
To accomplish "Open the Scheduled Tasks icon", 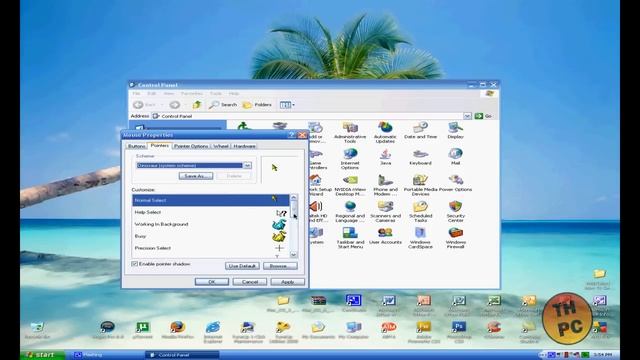I will coord(420,212).
